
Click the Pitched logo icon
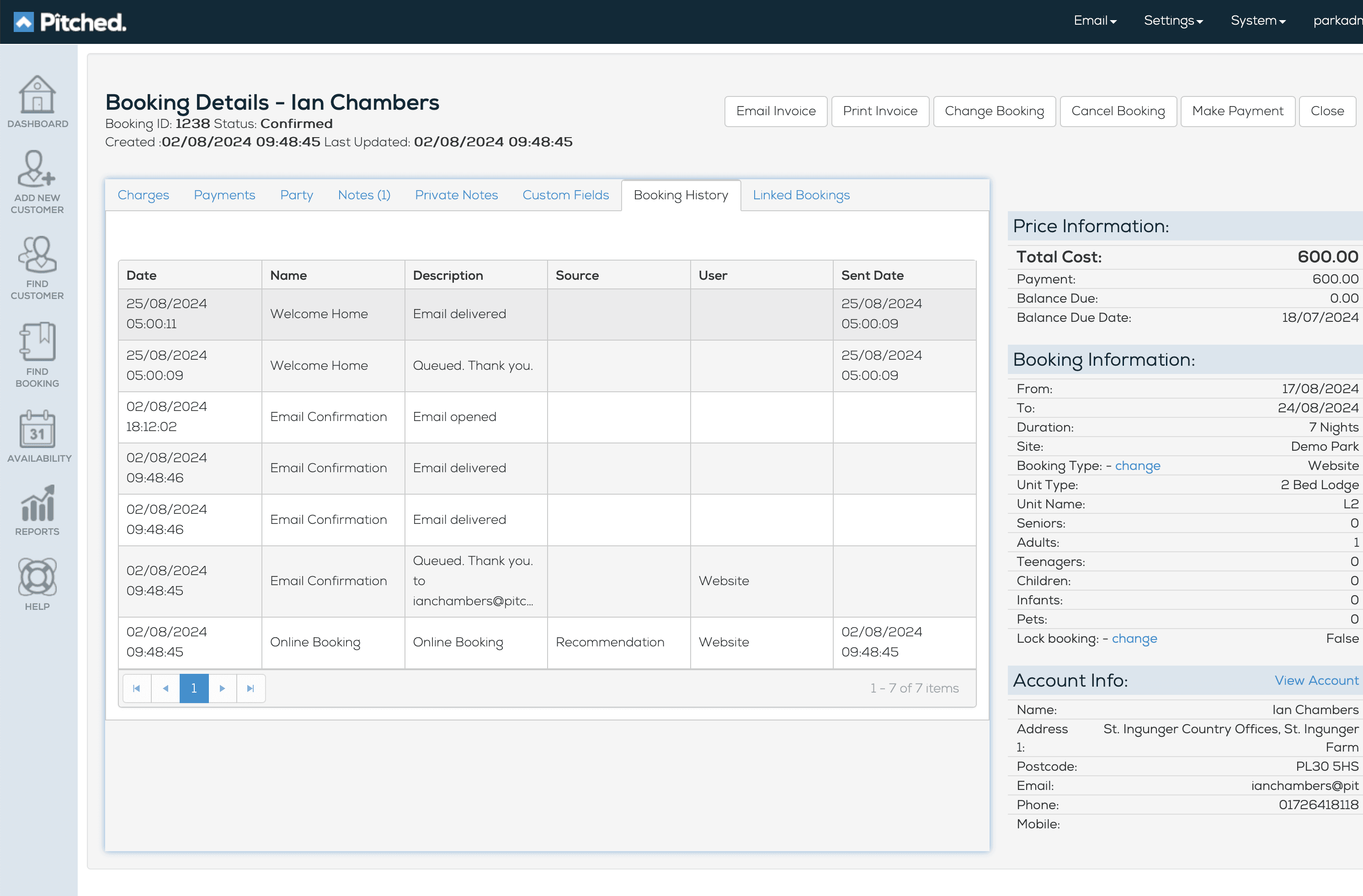(23, 22)
